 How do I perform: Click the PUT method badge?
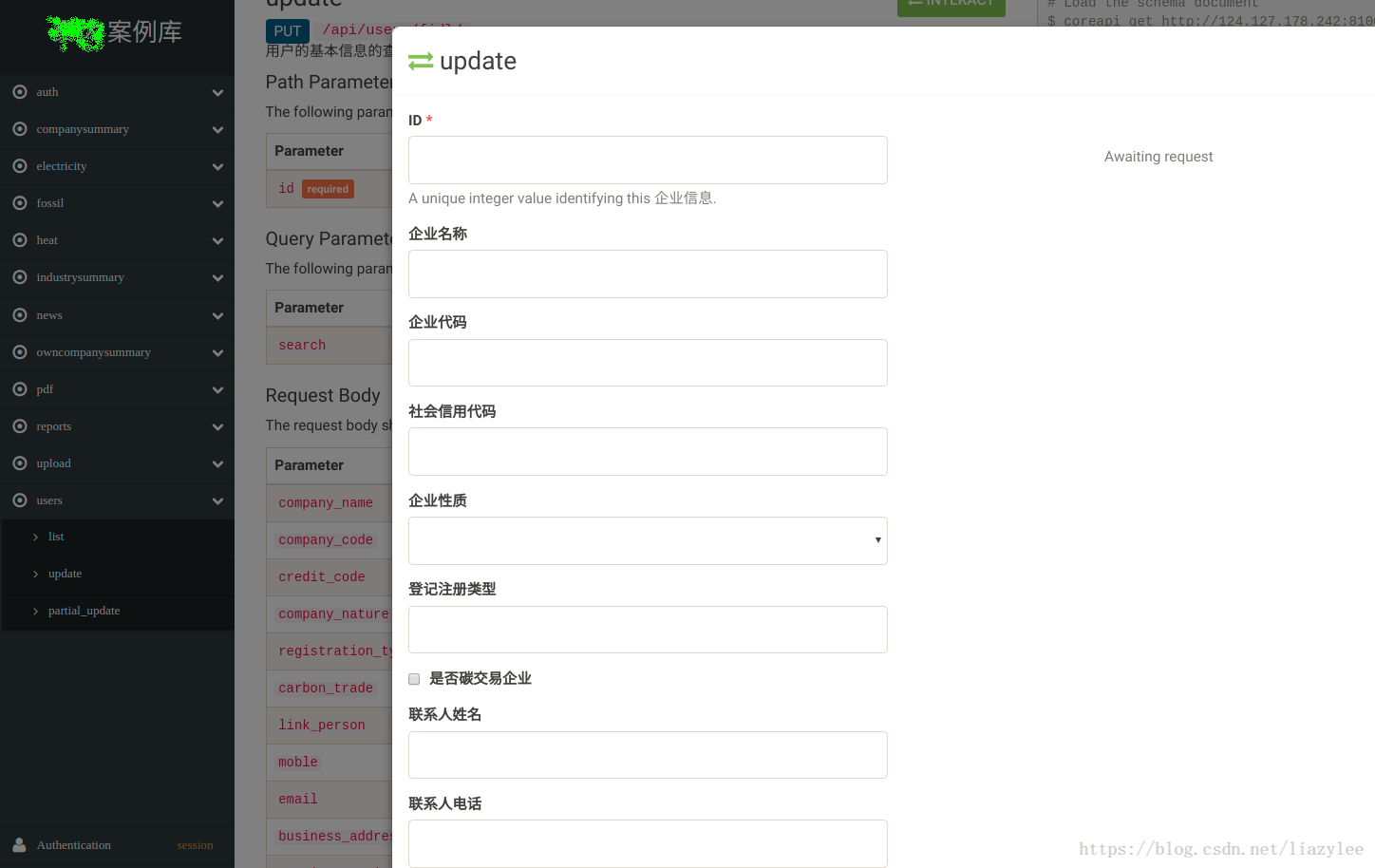tap(288, 31)
